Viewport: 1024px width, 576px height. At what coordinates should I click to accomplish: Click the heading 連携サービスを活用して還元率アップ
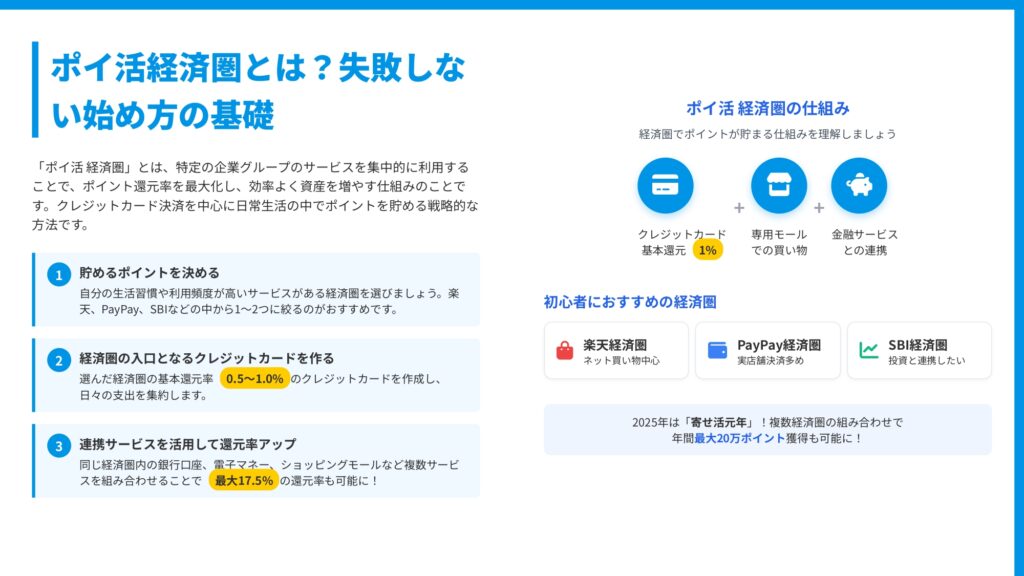188,444
